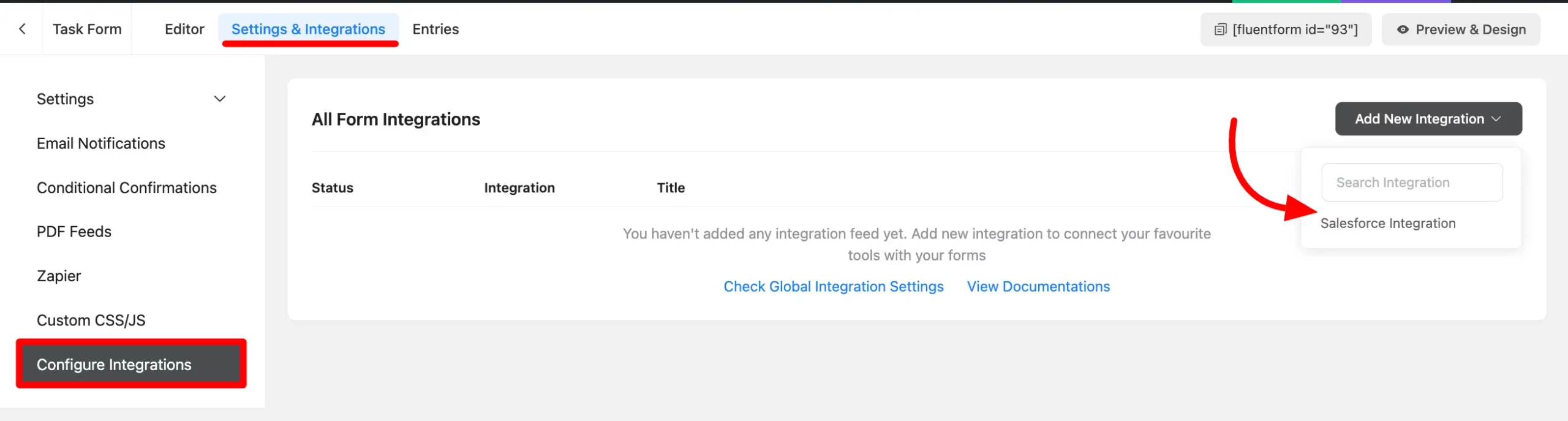Click the back arrow icon

click(x=22, y=29)
